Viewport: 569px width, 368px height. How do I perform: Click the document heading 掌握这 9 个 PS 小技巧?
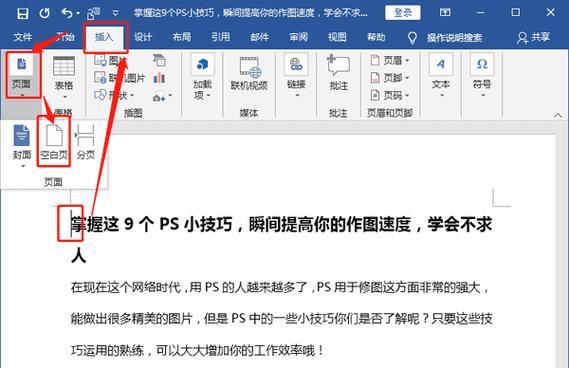click(x=151, y=224)
